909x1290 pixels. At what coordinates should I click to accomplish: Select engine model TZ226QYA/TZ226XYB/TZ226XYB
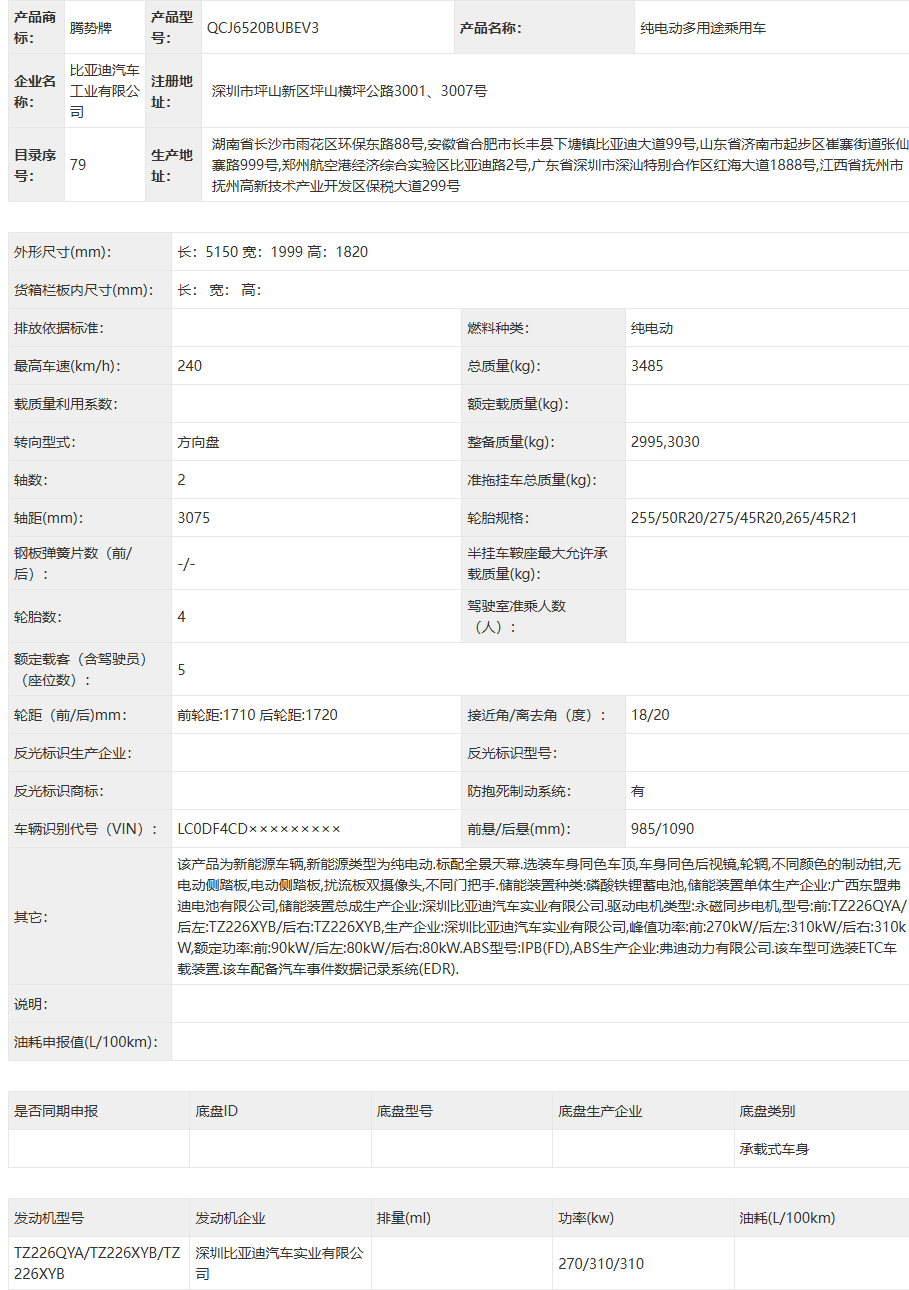(97, 1263)
